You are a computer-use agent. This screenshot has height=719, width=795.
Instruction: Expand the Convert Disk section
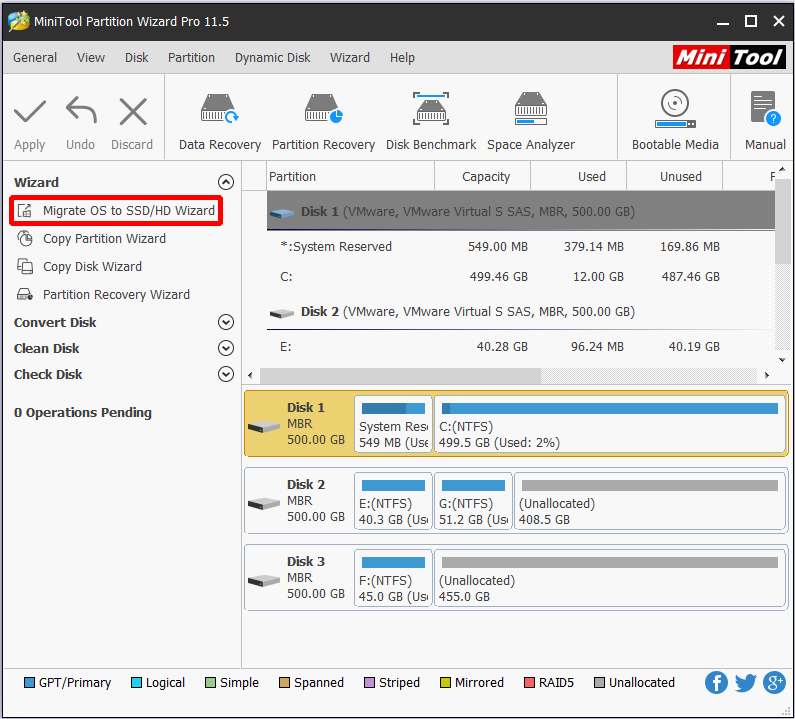click(x=226, y=322)
